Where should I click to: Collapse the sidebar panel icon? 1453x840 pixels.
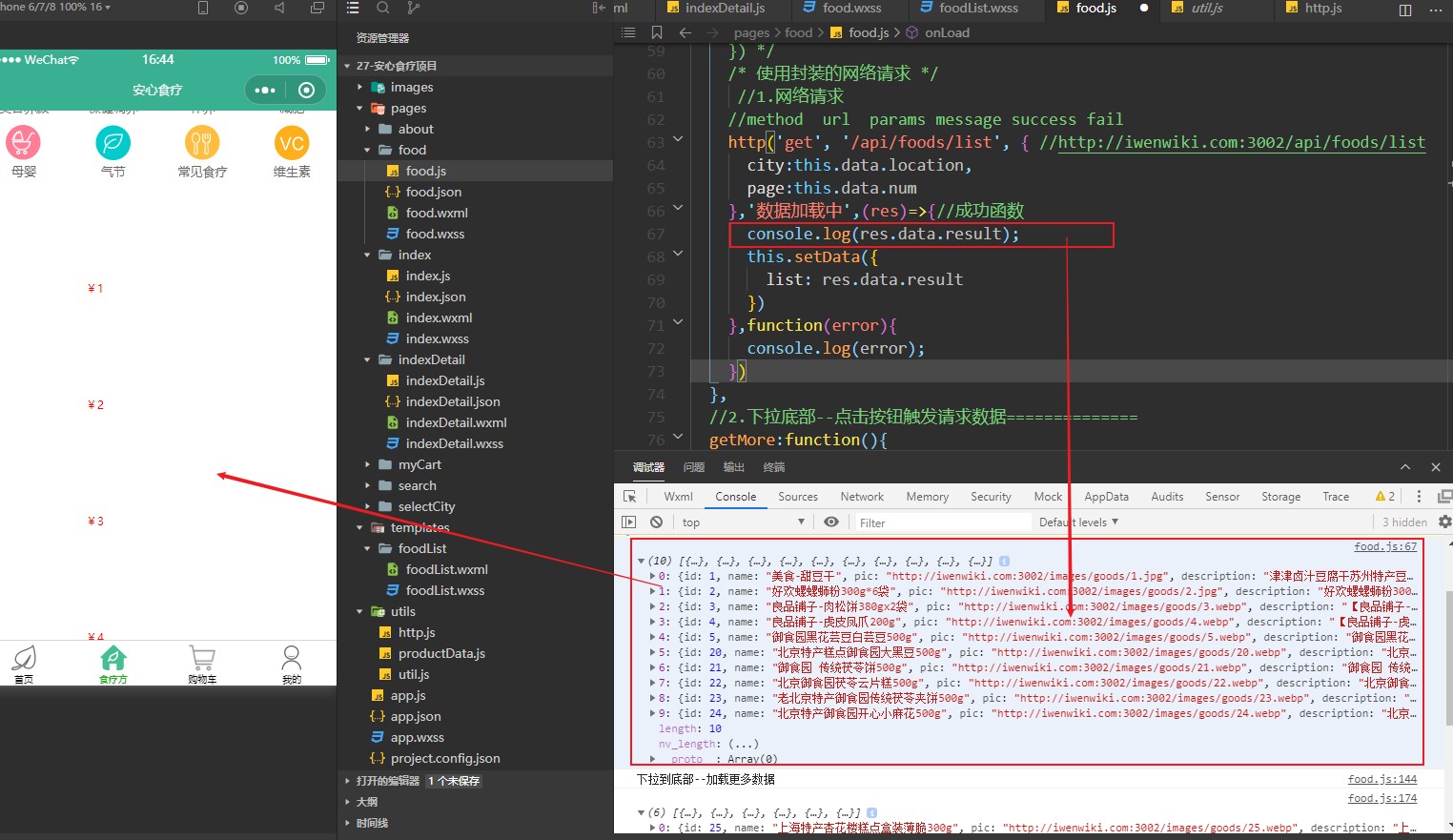point(599,8)
